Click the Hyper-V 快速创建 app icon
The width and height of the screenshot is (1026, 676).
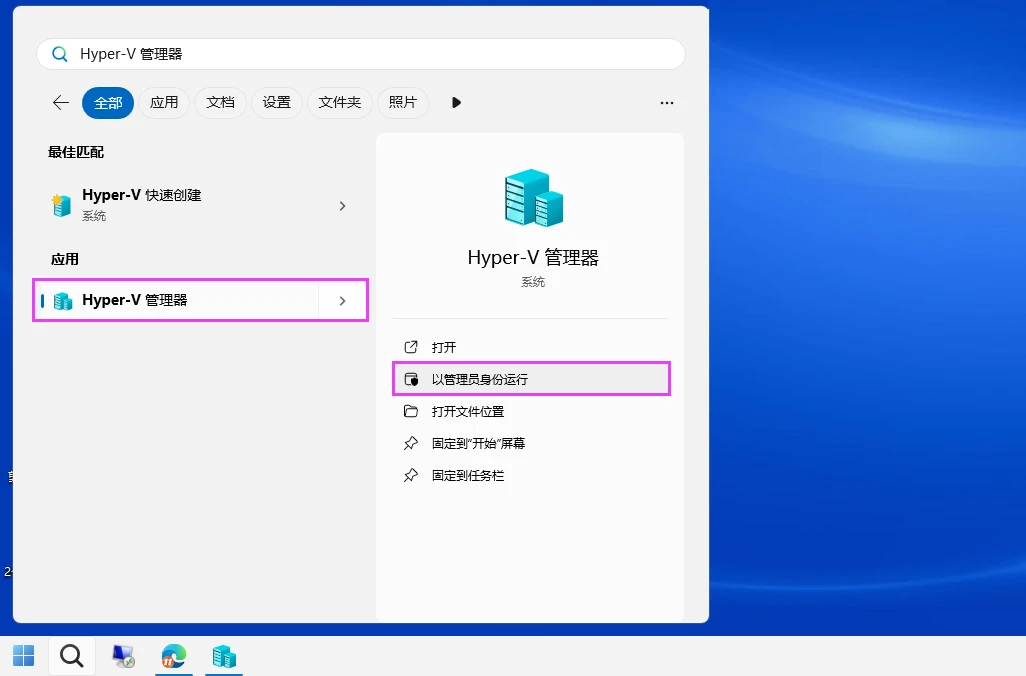pyautogui.click(x=62, y=205)
